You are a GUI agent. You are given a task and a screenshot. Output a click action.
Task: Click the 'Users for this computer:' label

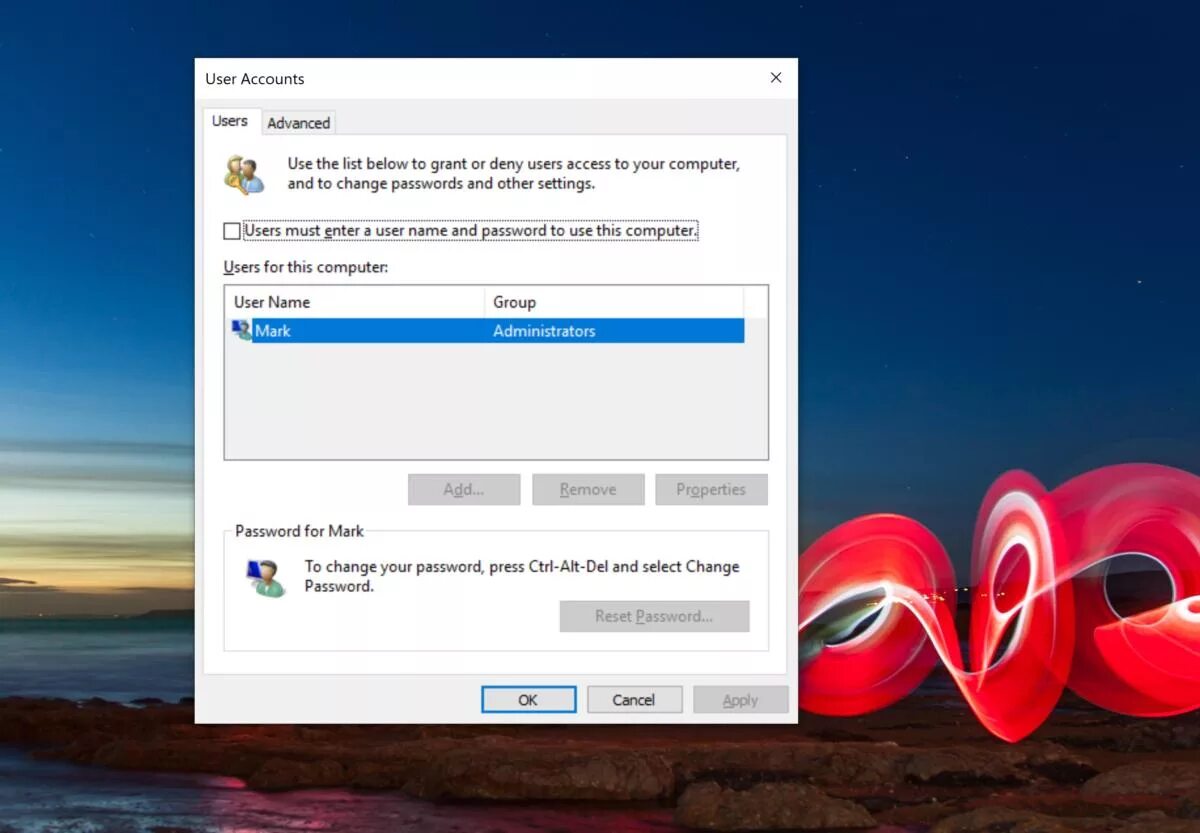point(306,268)
